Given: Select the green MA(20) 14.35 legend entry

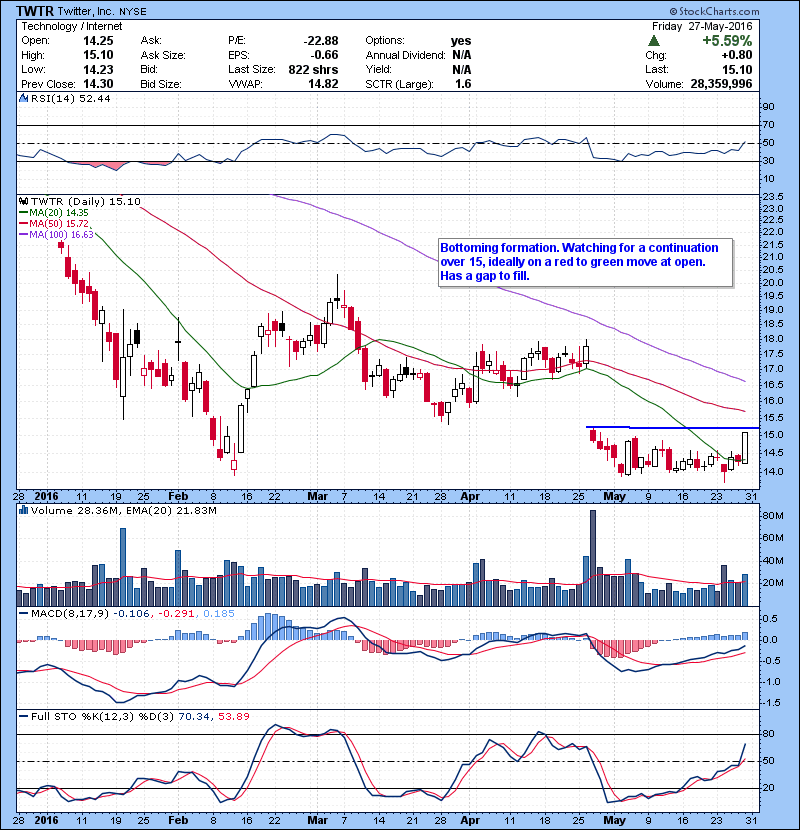Looking at the screenshot, I should (x=54, y=213).
